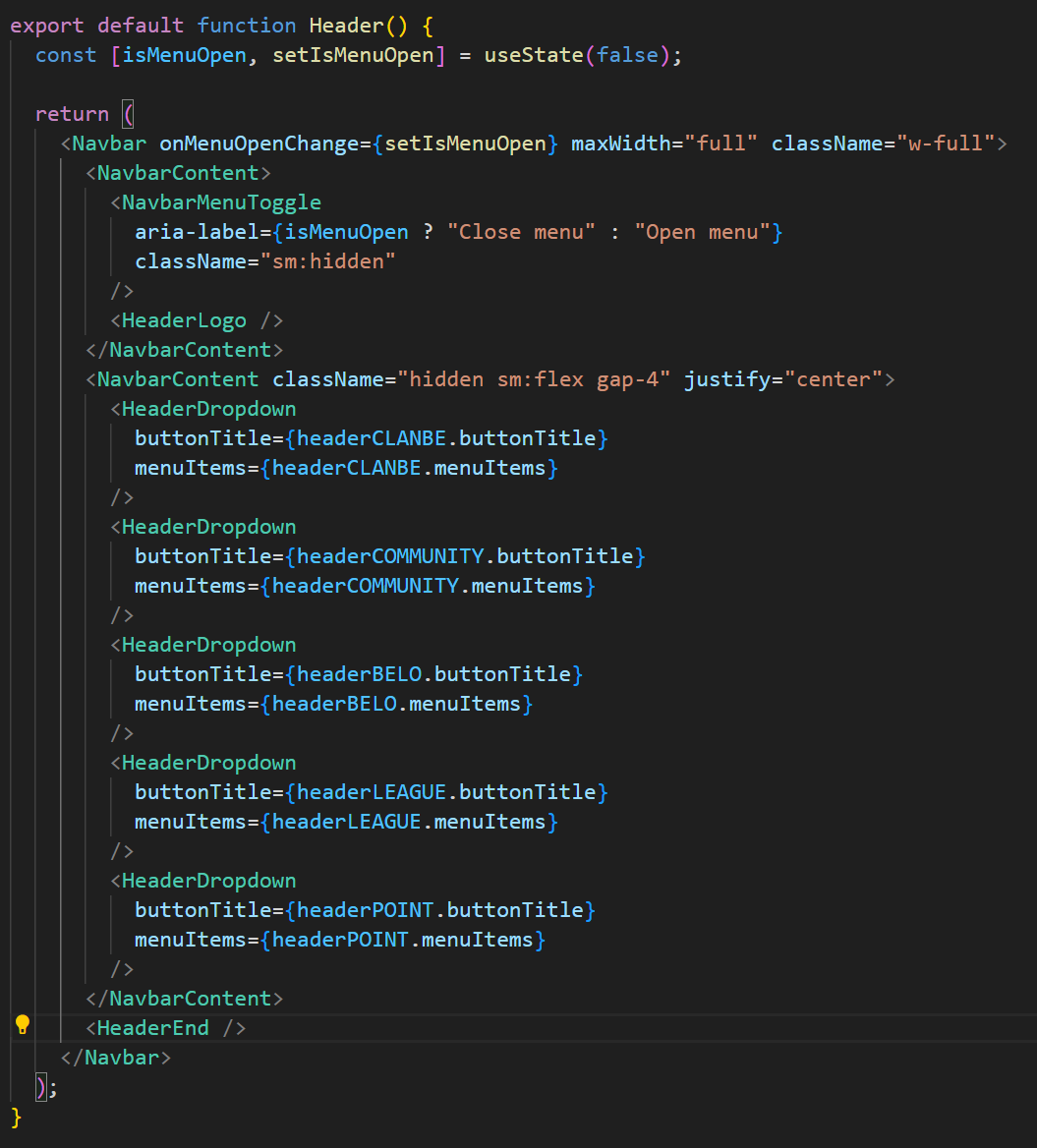Image resolution: width=1037 pixels, height=1148 pixels.
Task: Click the Header function name
Action: 346,26
